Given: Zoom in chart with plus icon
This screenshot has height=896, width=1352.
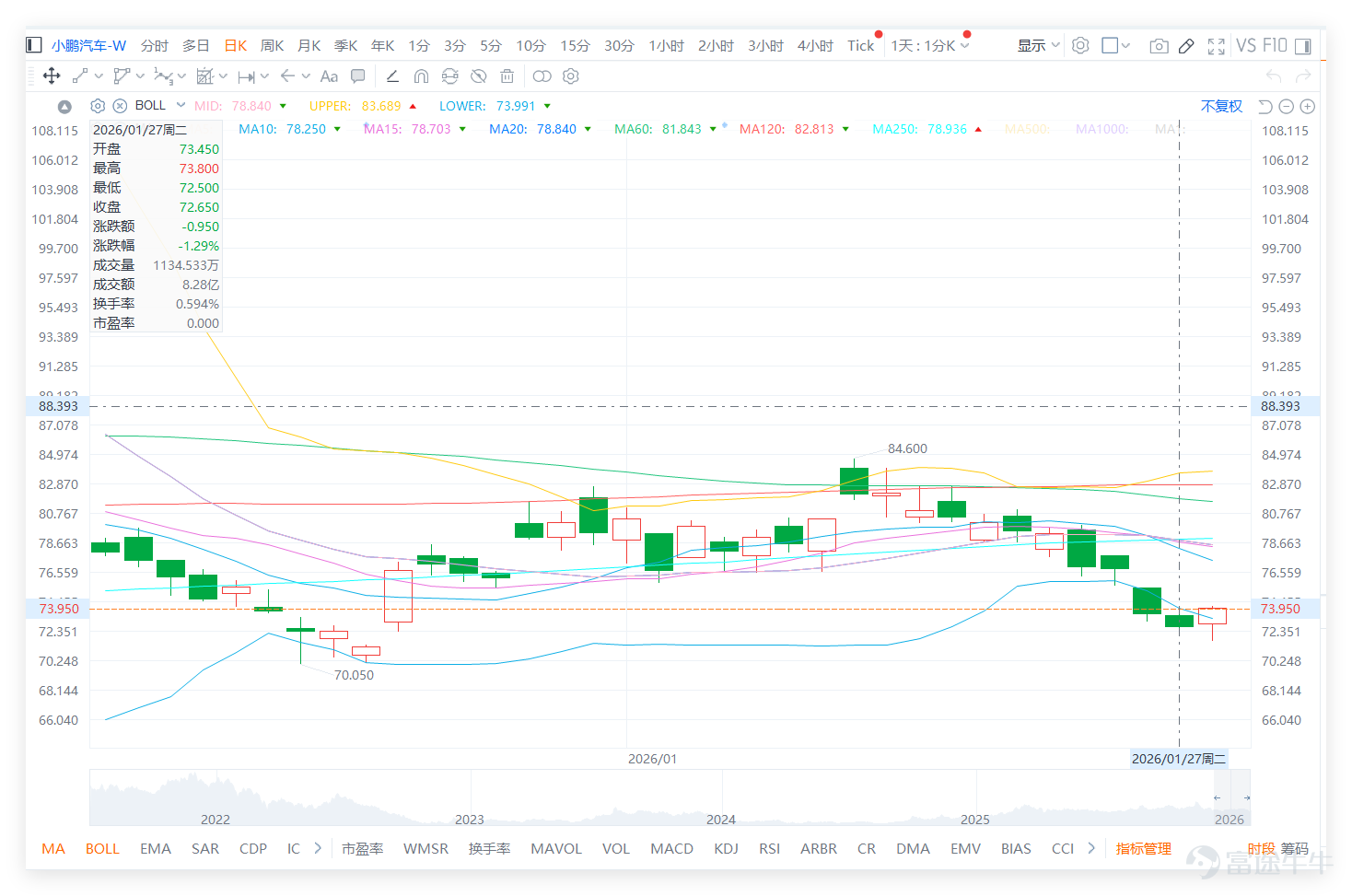Looking at the screenshot, I should pos(1307,107).
